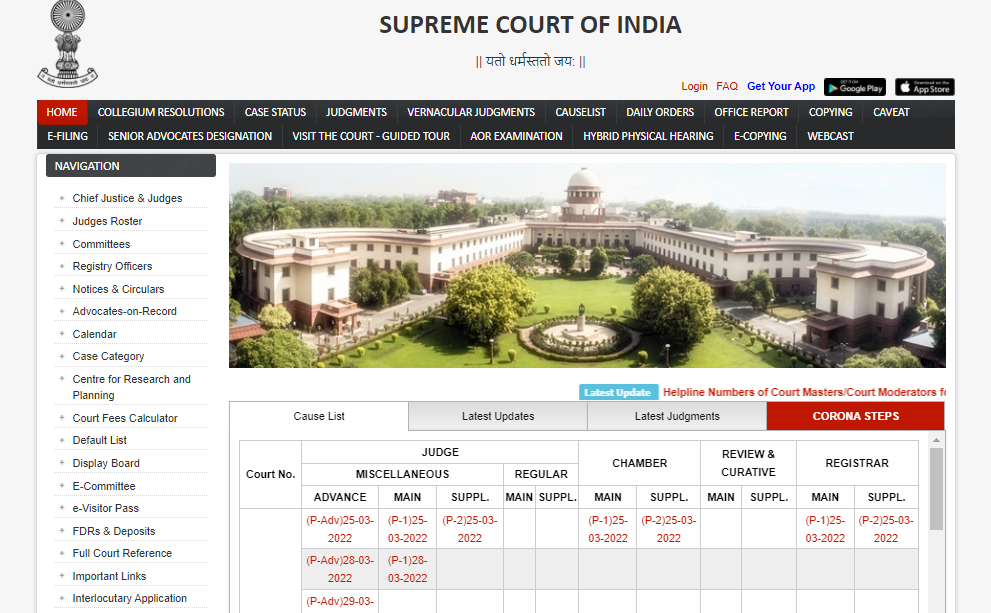This screenshot has height=613, width=991.
Task: Expand the plus icon beside Notices & Circulars
Action: [x=62, y=289]
